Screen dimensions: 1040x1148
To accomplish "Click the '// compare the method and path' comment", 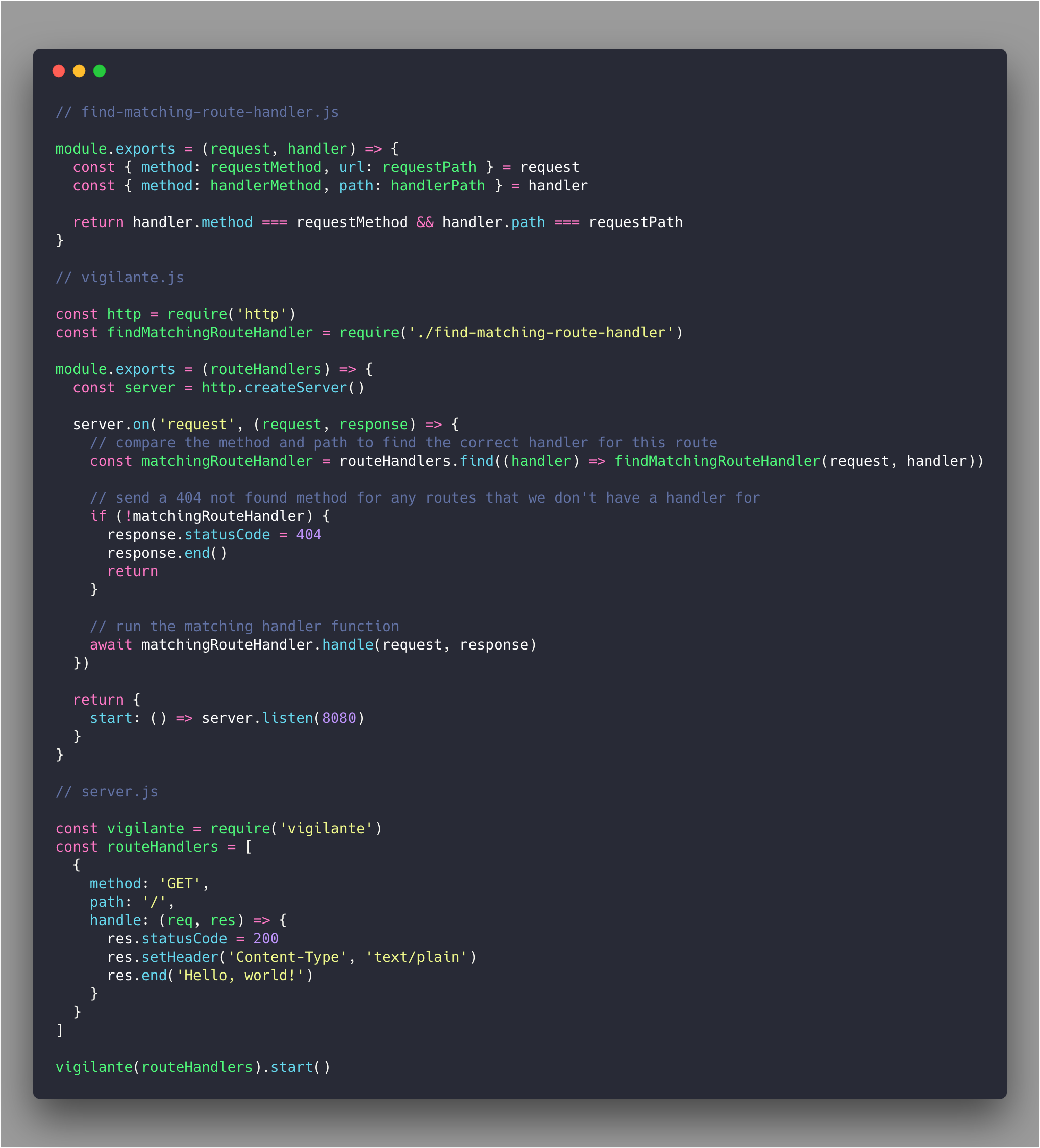I will tap(404, 443).
